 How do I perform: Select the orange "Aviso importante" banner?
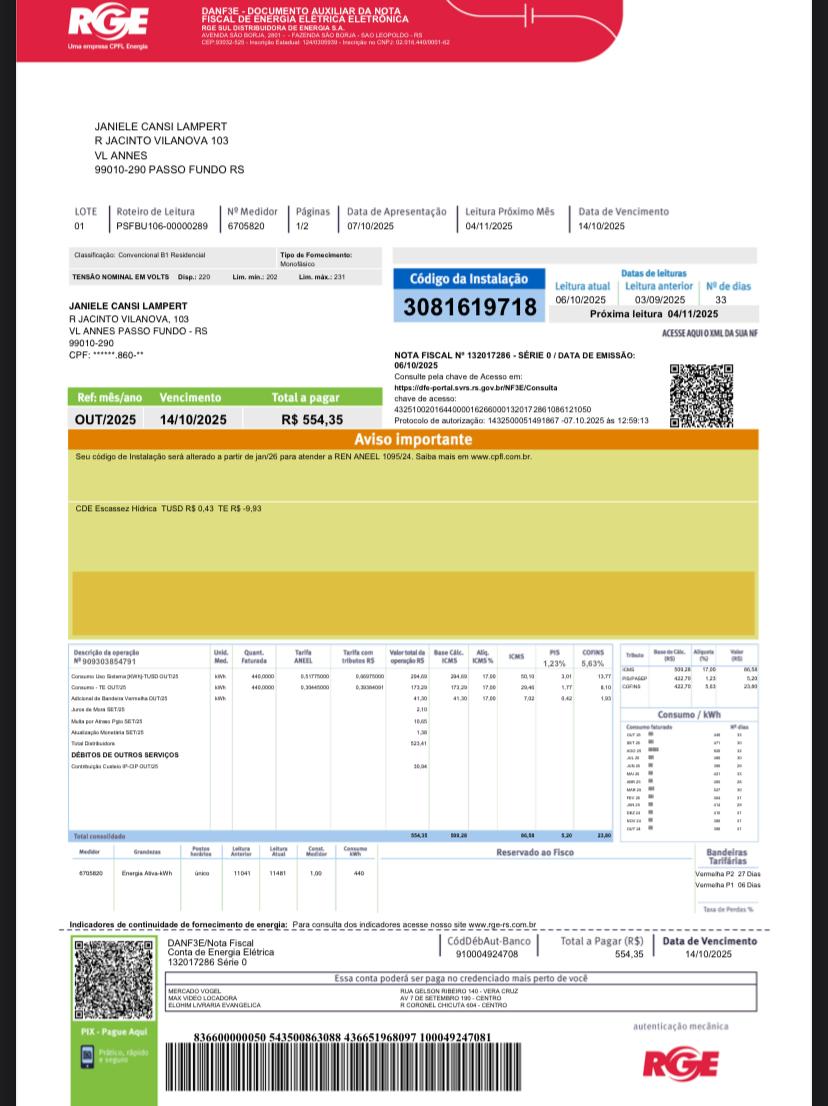tap(413, 440)
